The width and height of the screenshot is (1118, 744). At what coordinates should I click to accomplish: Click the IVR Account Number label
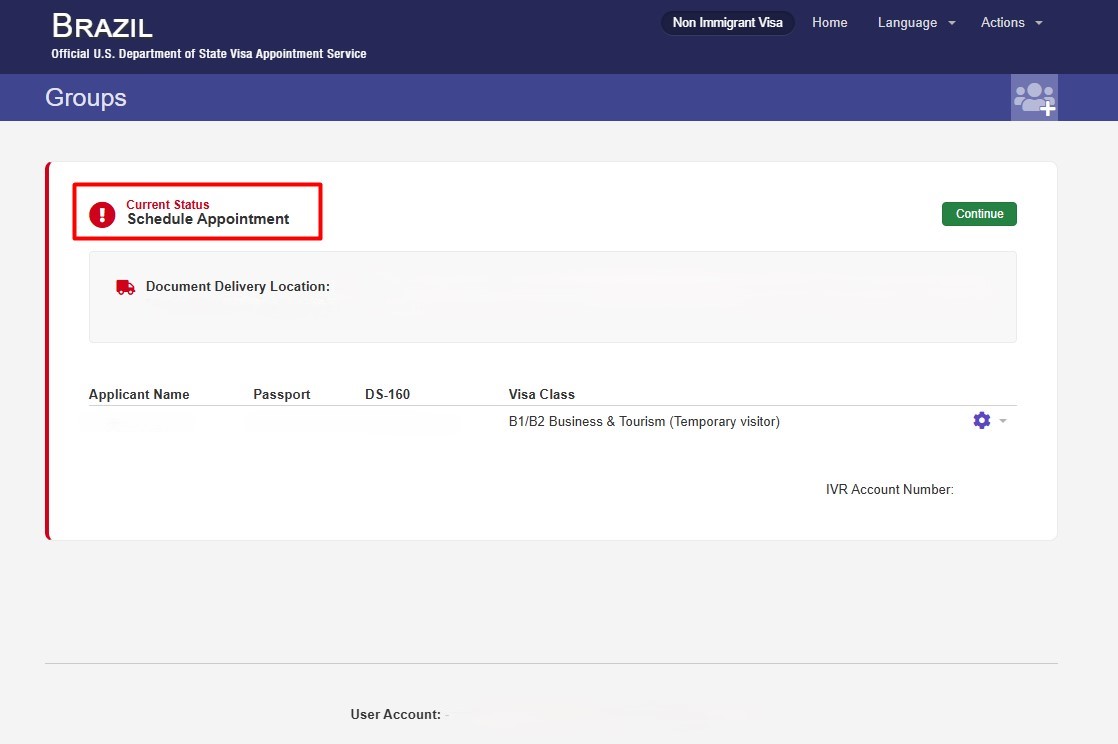pyautogui.click(x=889, y=489)
